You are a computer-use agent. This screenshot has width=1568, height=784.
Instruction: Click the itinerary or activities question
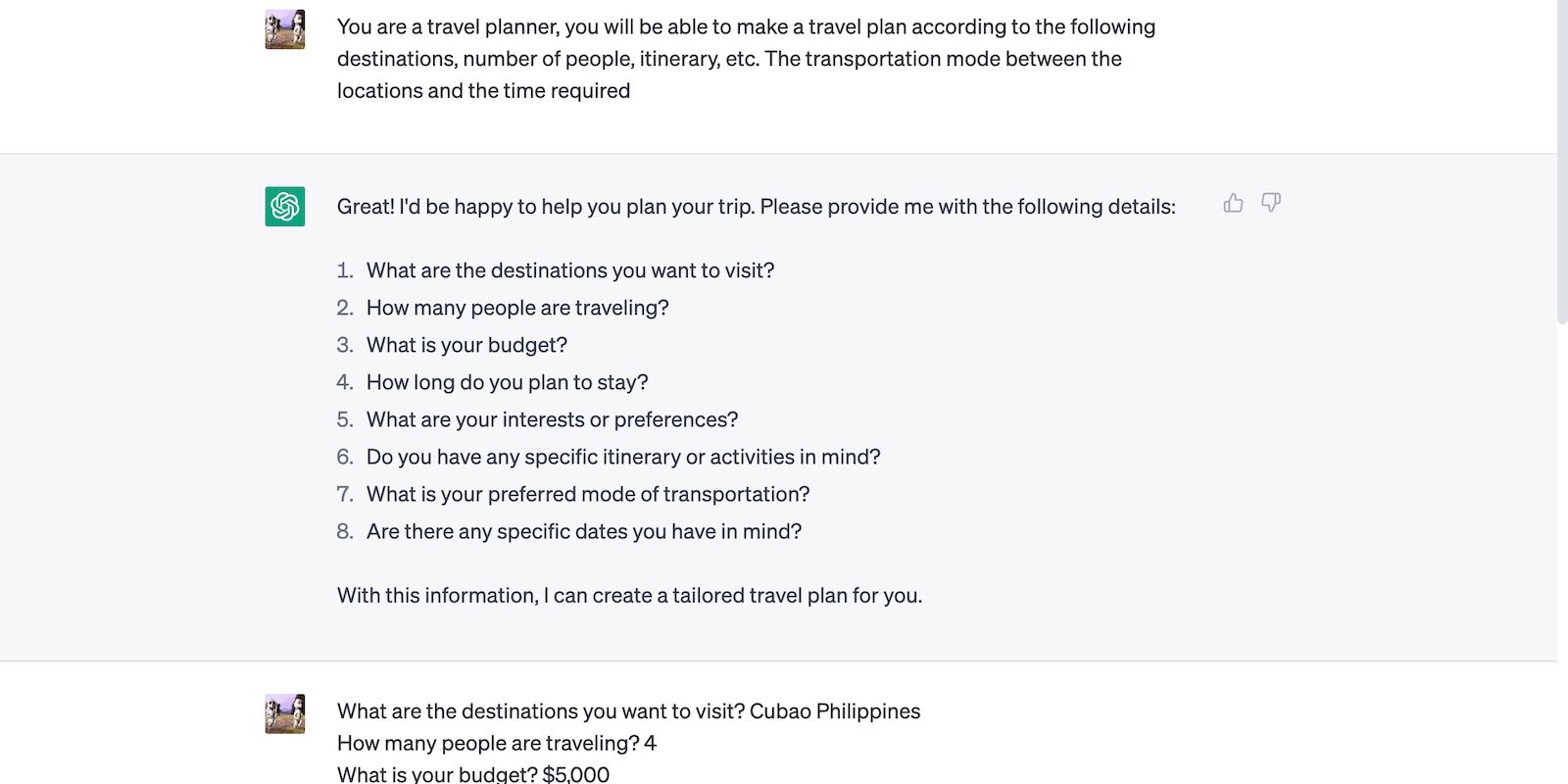623,457
